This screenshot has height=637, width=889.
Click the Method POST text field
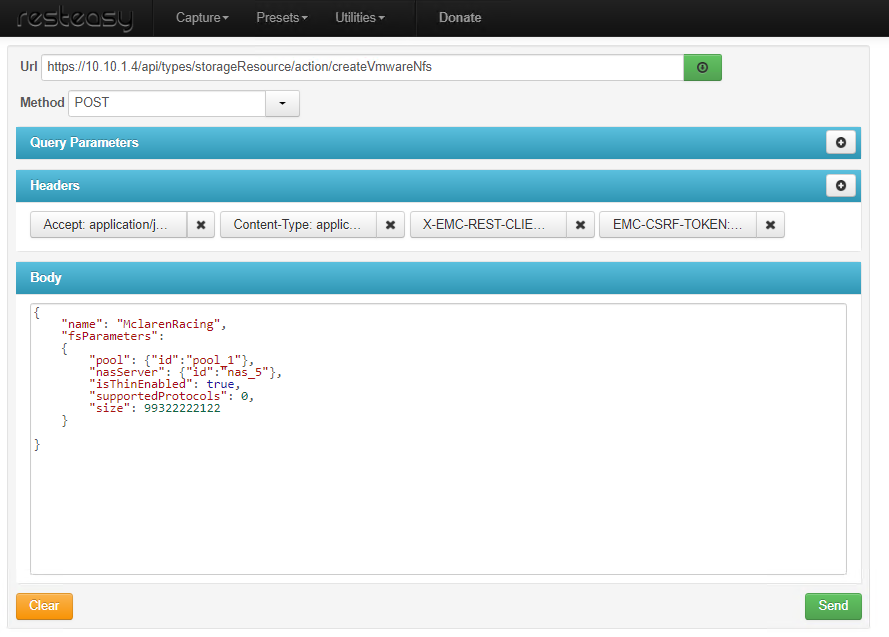pyautogui.click(x=166, y=103)
